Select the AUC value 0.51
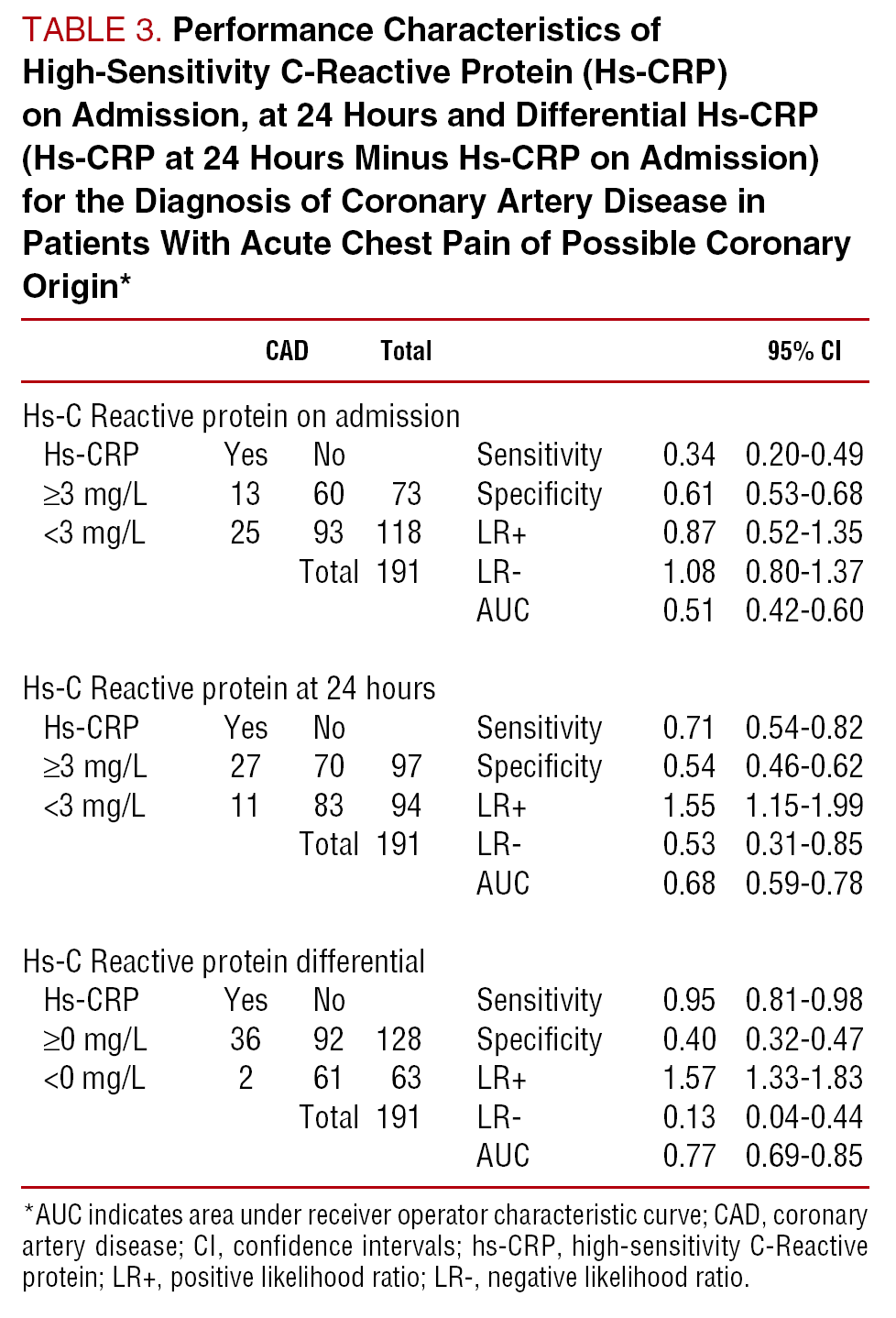 688,610
